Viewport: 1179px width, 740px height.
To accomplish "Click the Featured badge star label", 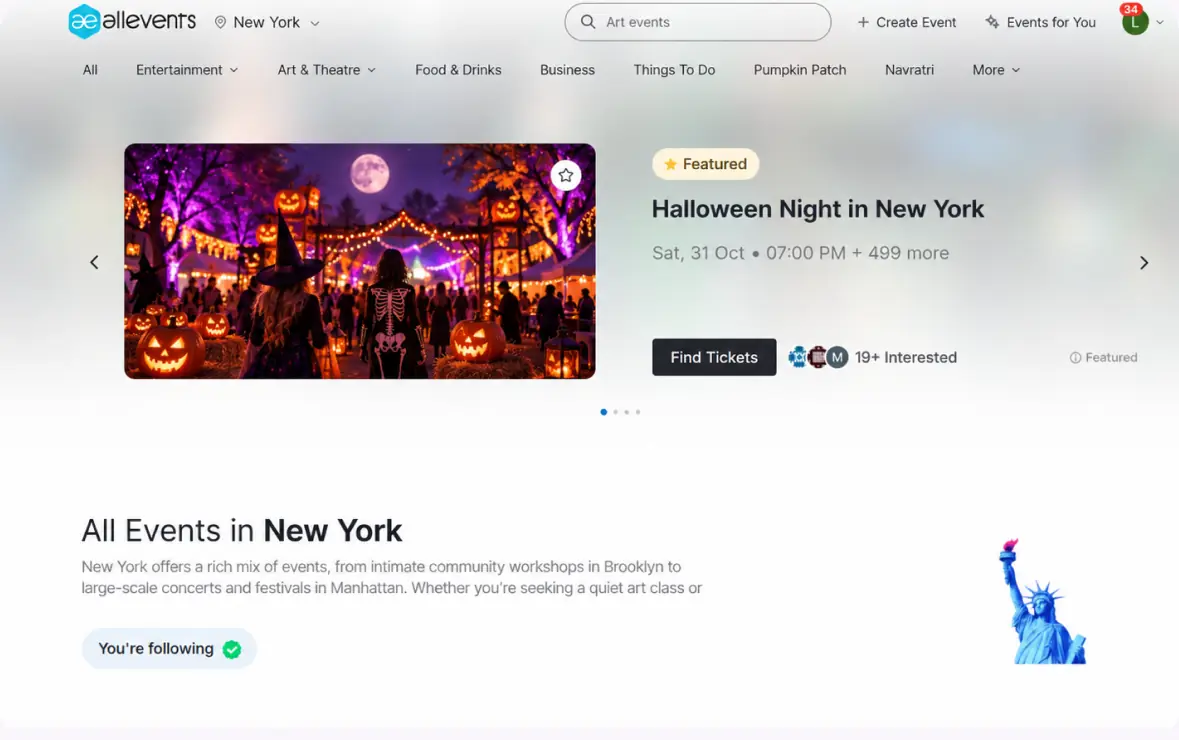I will point(705,164).
